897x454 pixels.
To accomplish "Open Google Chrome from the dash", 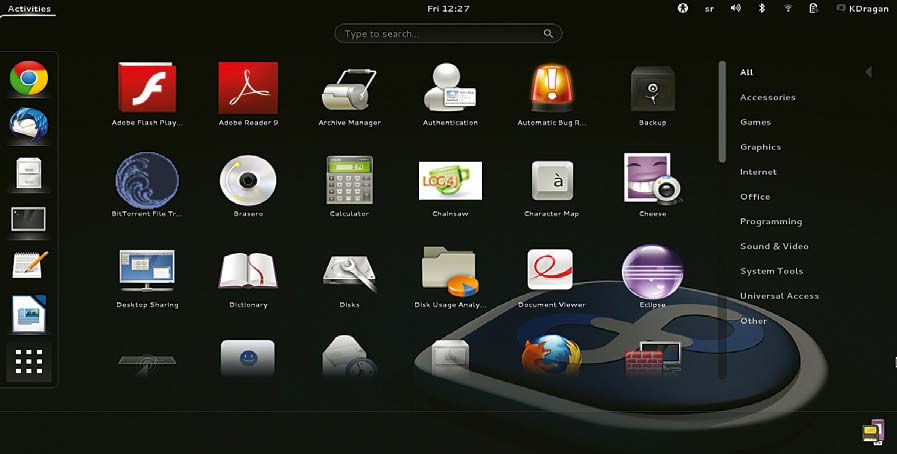I will coord(29,78).
